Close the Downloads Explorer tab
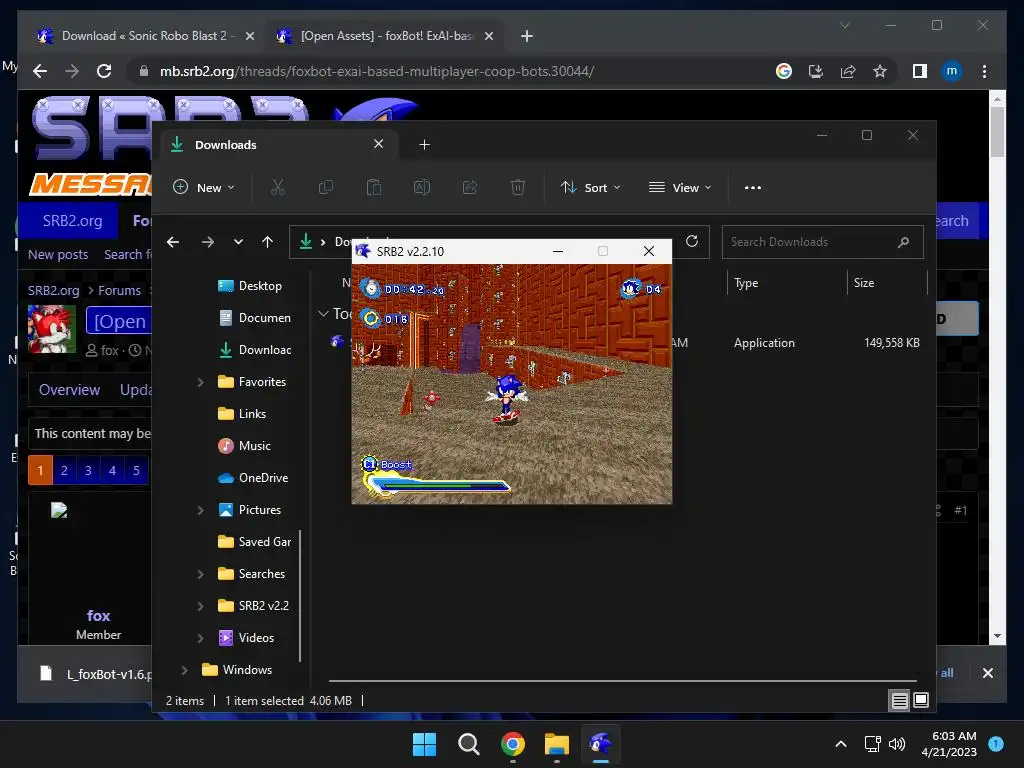Viewport: 1024px width, 768px height. pyautogui.click(x=379, y=144)
